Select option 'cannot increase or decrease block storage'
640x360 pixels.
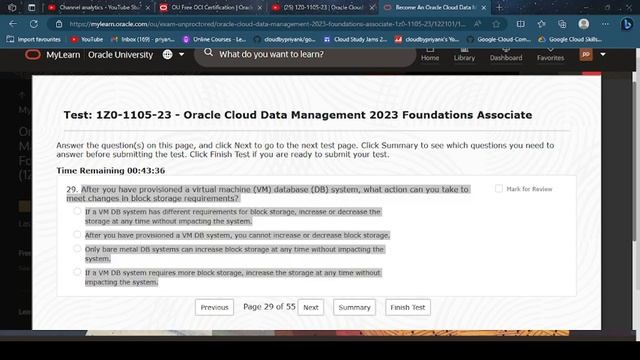[77, 234]
